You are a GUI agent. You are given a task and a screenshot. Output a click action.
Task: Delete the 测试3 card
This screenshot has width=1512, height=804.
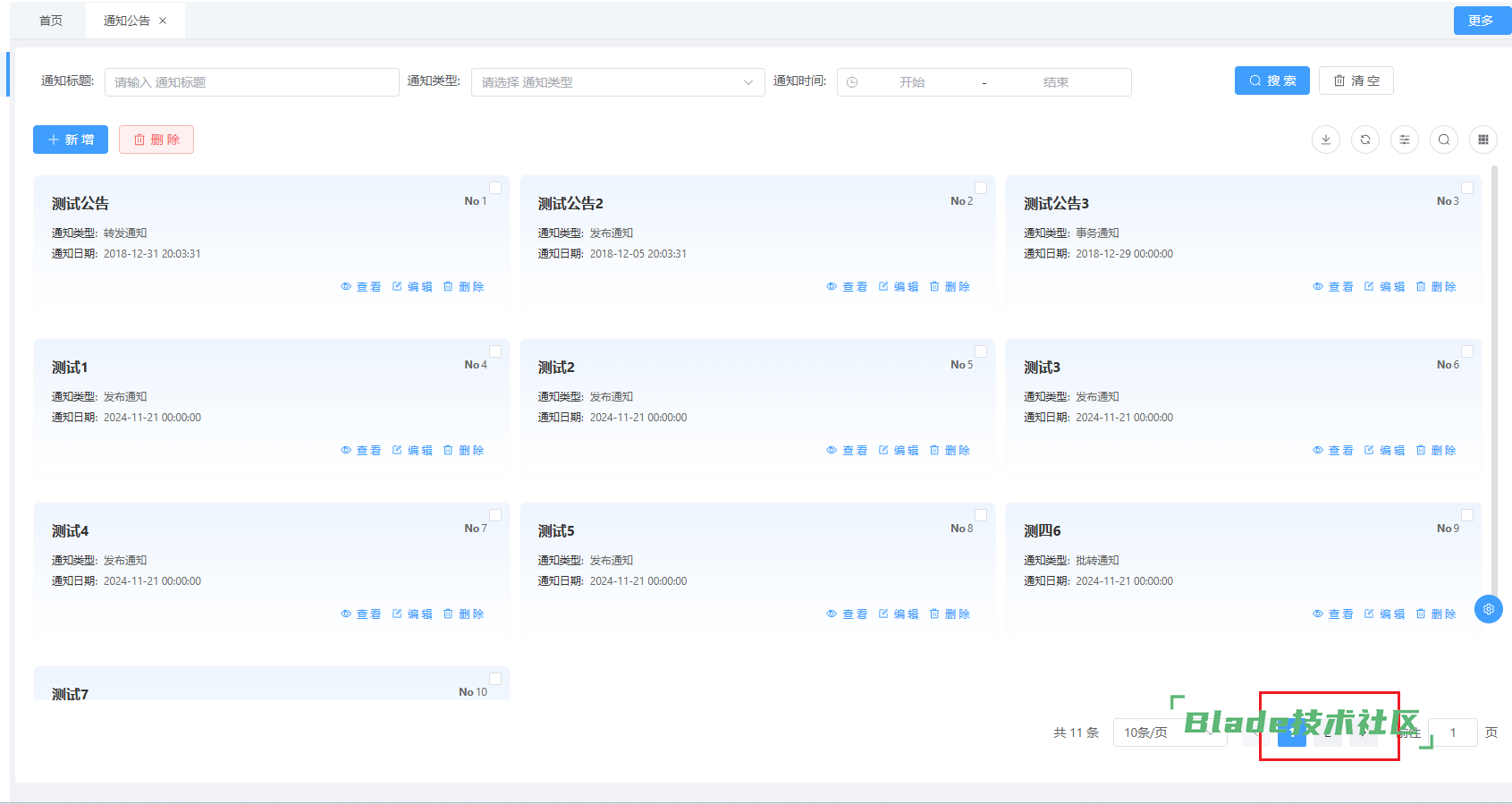click(x=1436, y=451)
